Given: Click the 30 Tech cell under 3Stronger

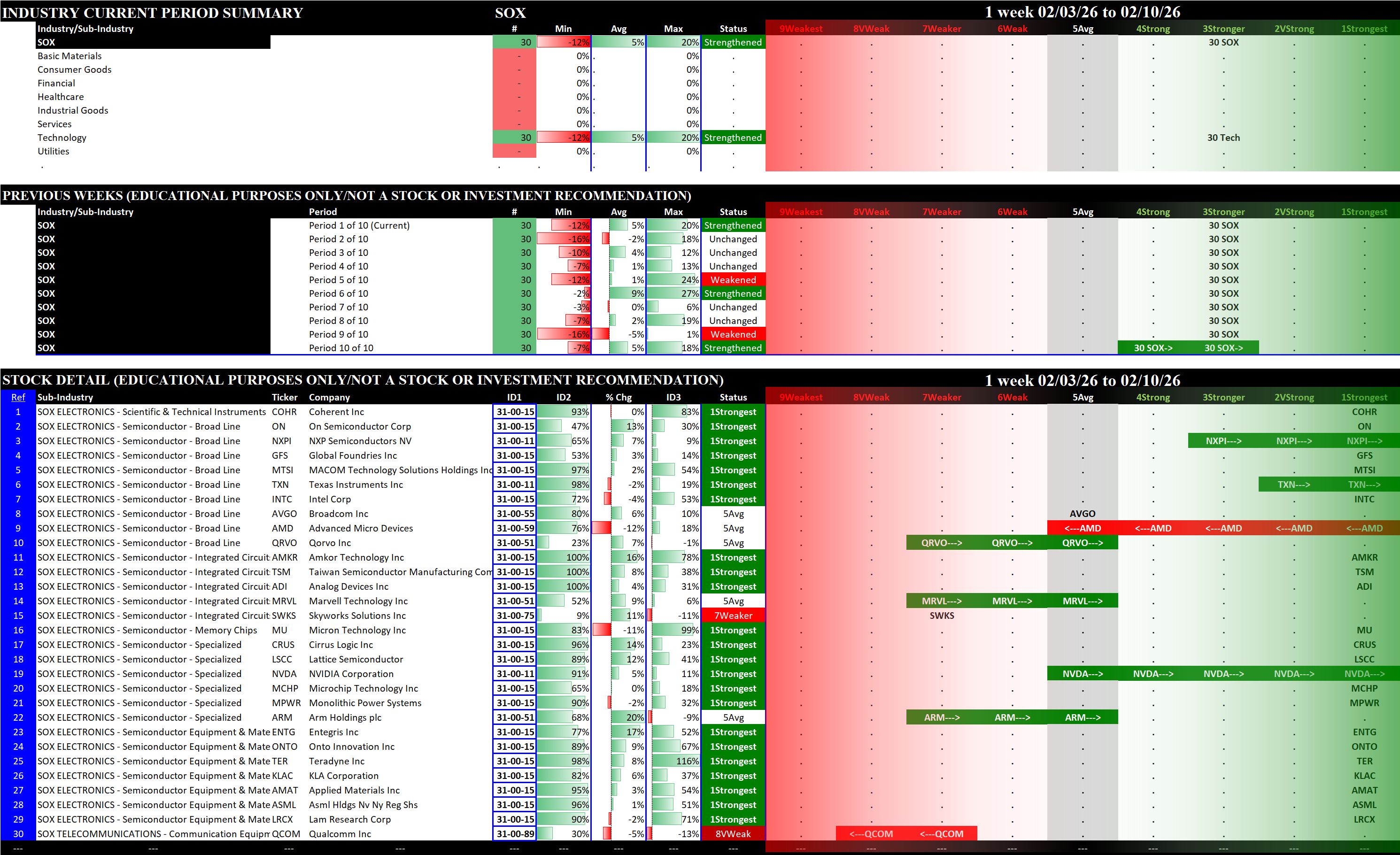Looking at the screenshot, I should (1223, 138).
